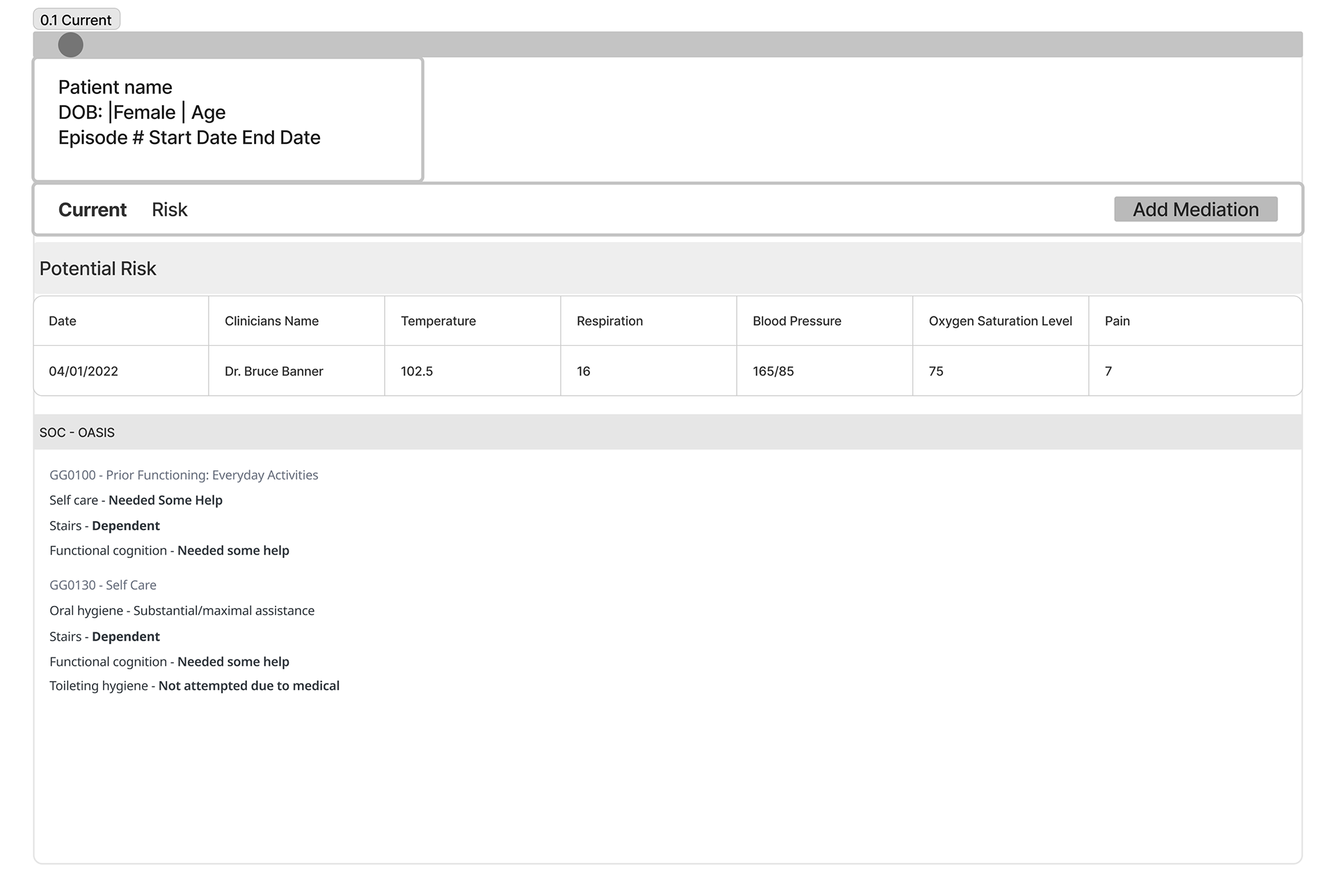
Task: Open GG0100 Prior Functioning heading
Action: [x=184, y=475]
